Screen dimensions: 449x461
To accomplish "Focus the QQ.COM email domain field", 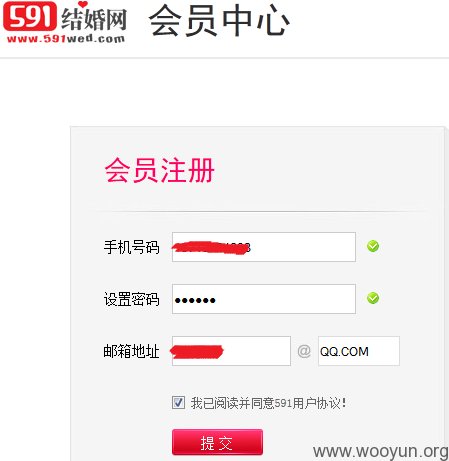I will click(359, 351).
